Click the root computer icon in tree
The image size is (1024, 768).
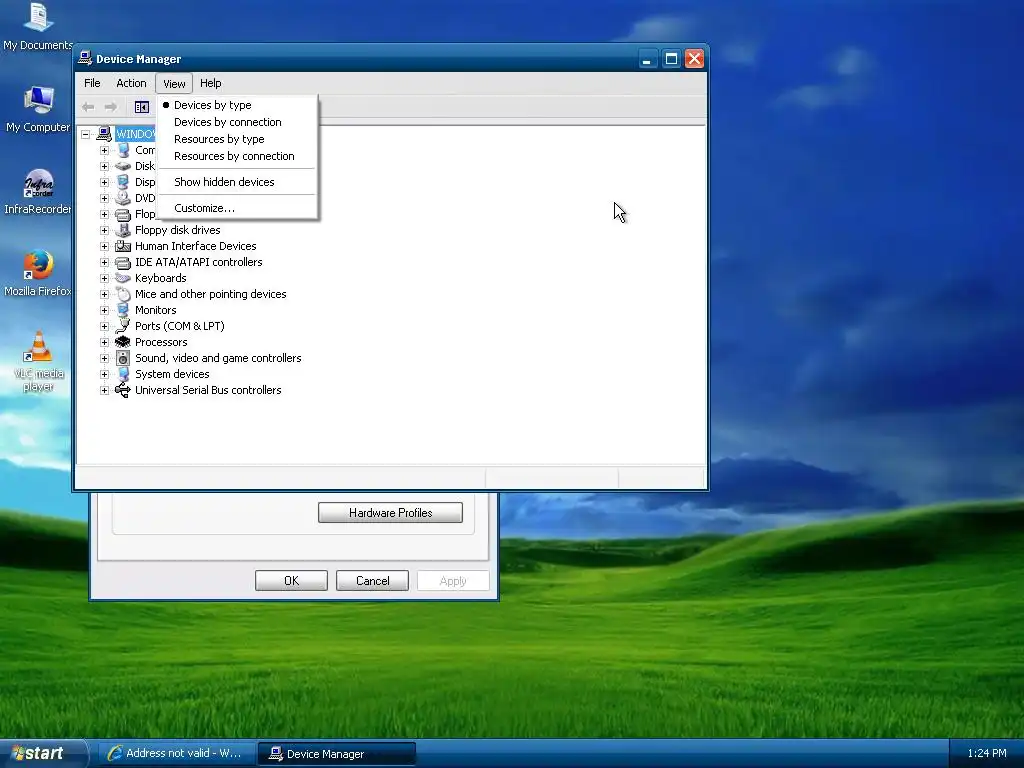tap(104, 134)
